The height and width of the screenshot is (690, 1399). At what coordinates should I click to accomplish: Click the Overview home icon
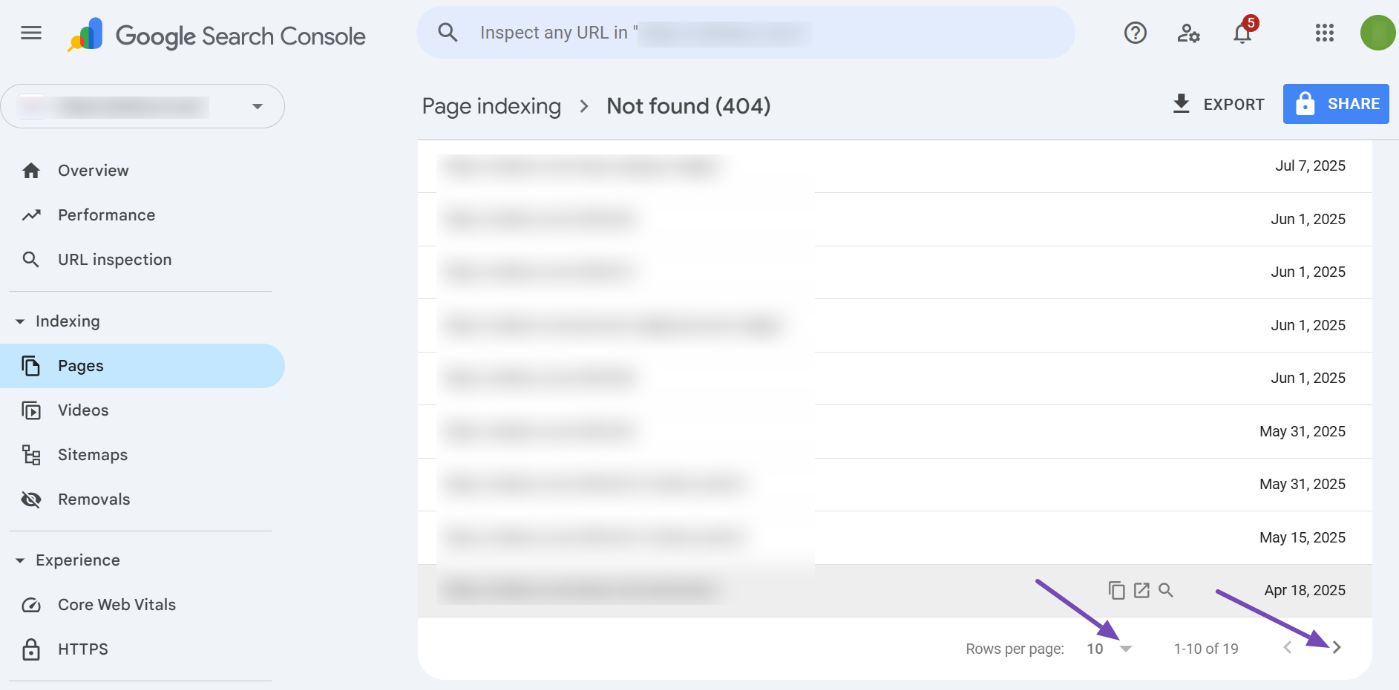pyautogui.click(x=31, y=171)
